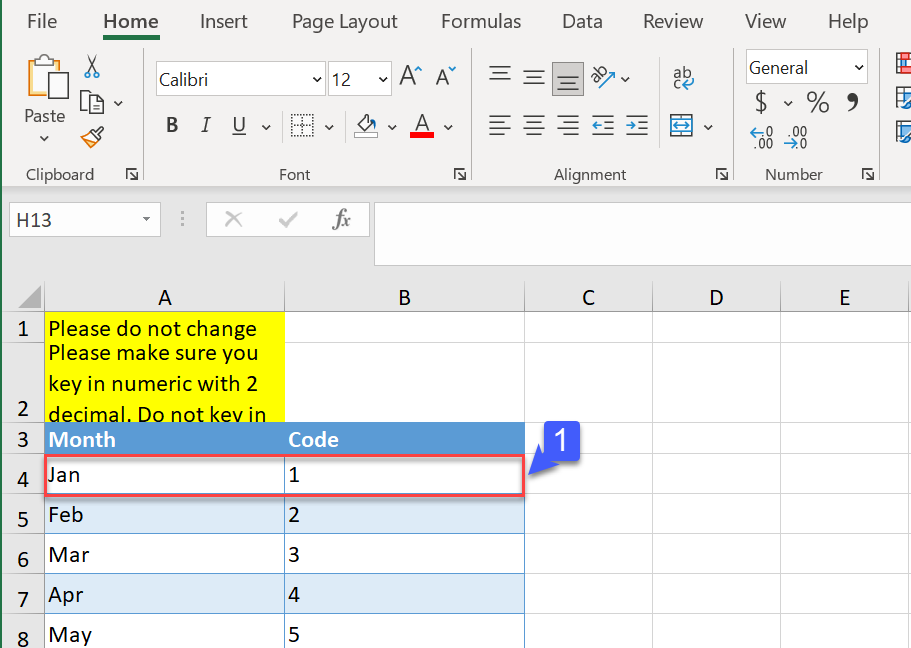Click the Percent Style icon
911x648 pixels.
tap(818, 102)
